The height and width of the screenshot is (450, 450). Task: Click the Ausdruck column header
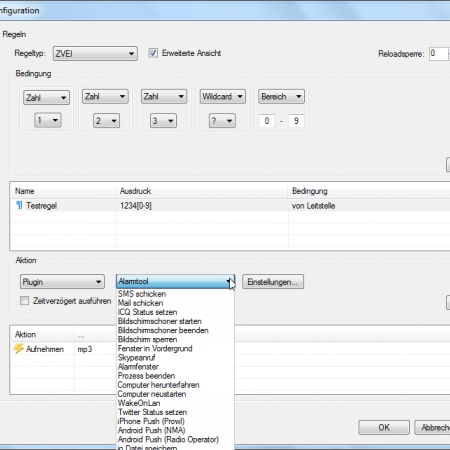(x=202, y=191)
